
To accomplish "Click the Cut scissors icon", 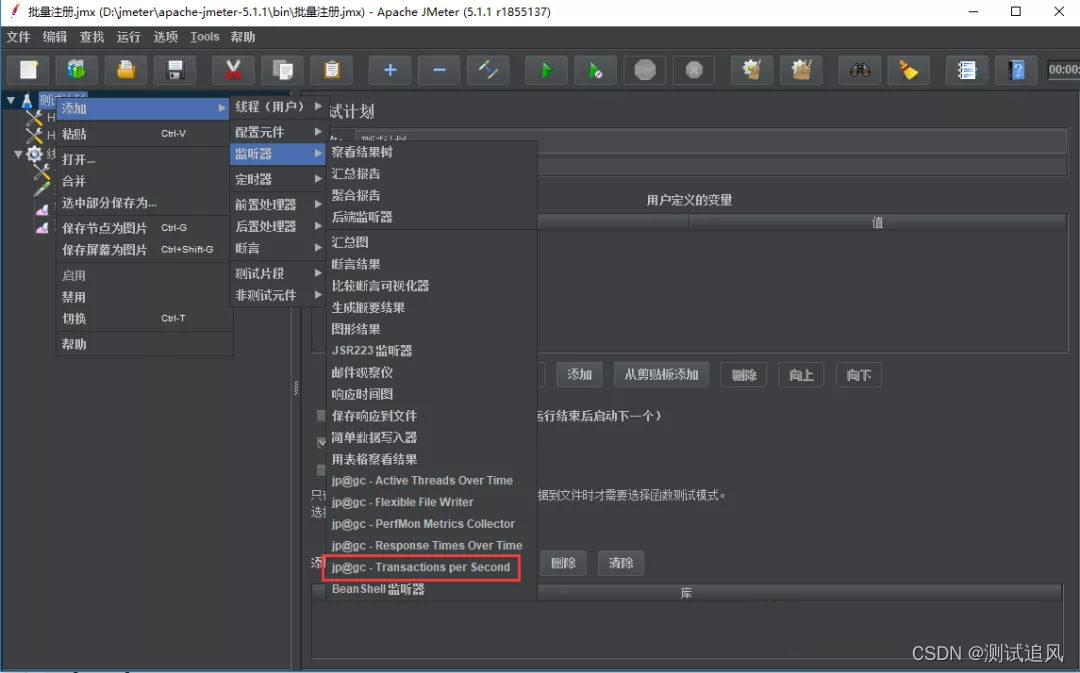I will click(233, 70).
